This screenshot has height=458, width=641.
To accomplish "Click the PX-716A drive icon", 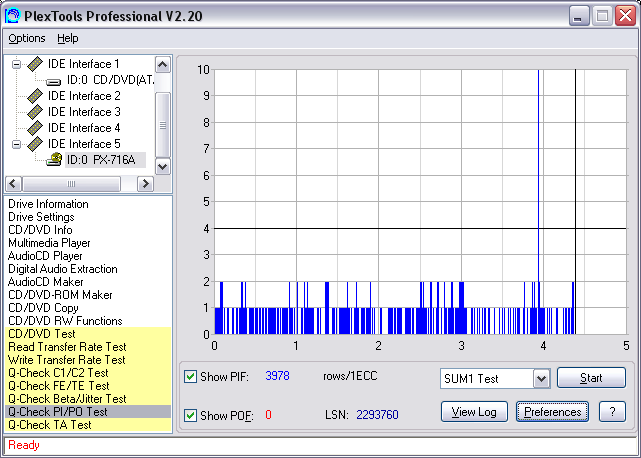I will click(x=54, y=159).
